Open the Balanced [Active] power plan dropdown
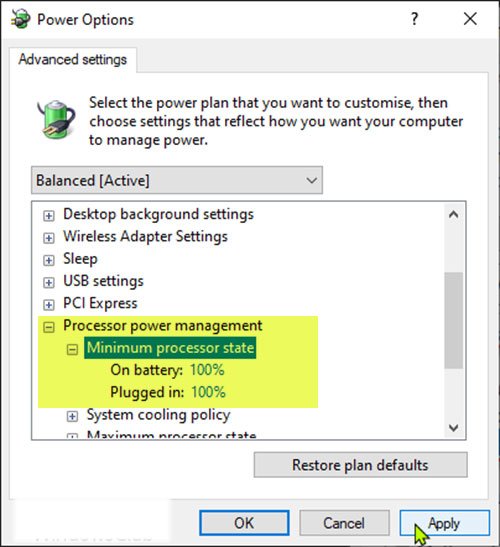Image resolution: width=500 pixels, height=547 pixels. pyautogui.click(x=177, y=180)
